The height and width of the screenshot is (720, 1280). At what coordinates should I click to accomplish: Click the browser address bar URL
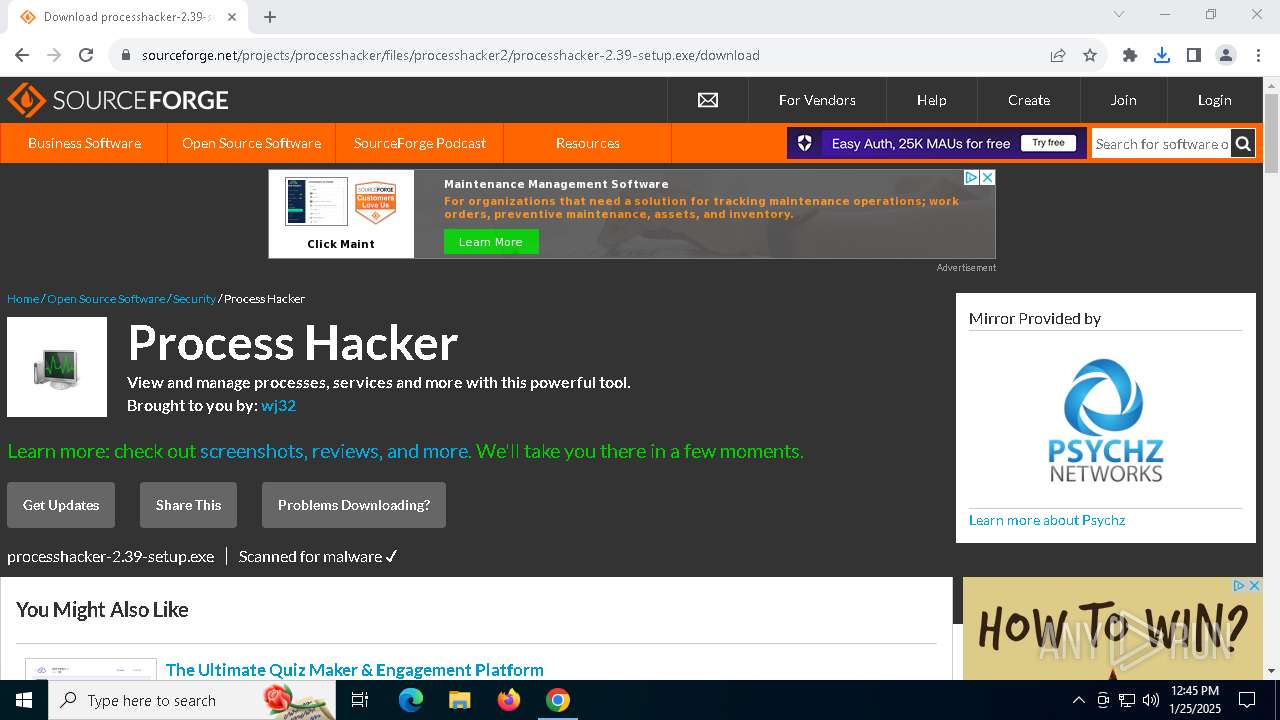click(x=451, y=55)
